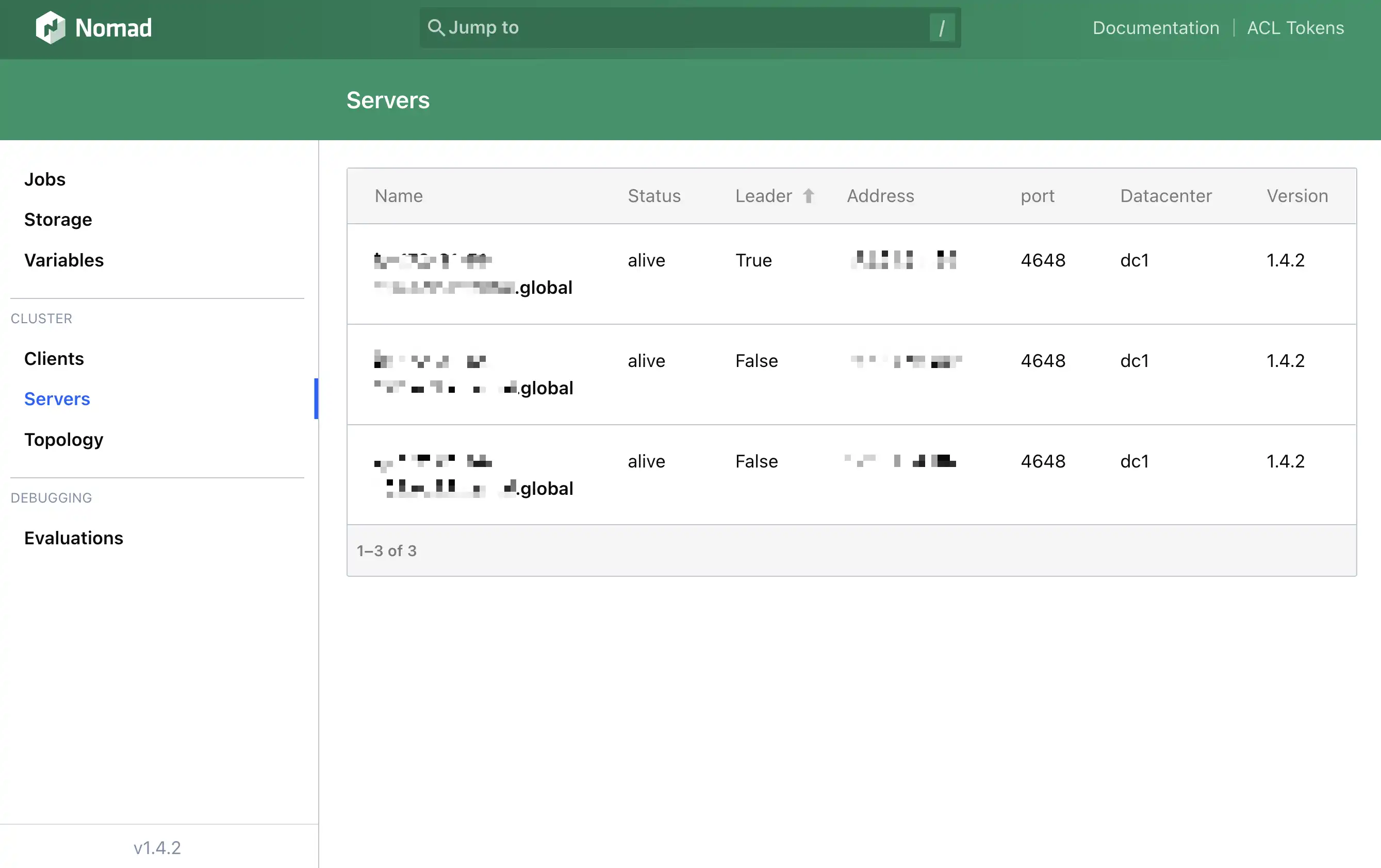
Task: Sort servers by the Status column
Action: click(x=654, y=195)
